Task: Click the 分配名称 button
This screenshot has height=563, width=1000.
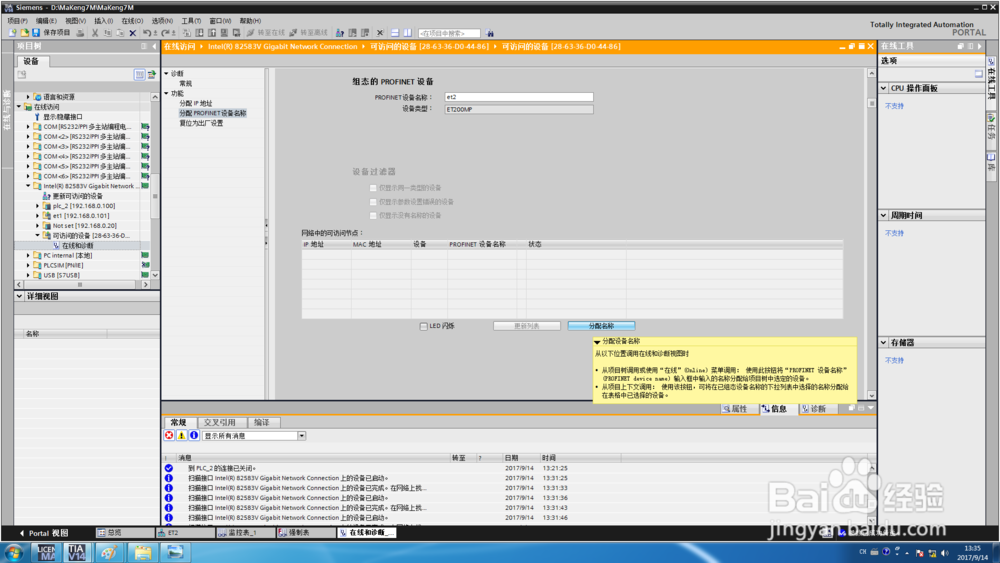Action: 601,326
